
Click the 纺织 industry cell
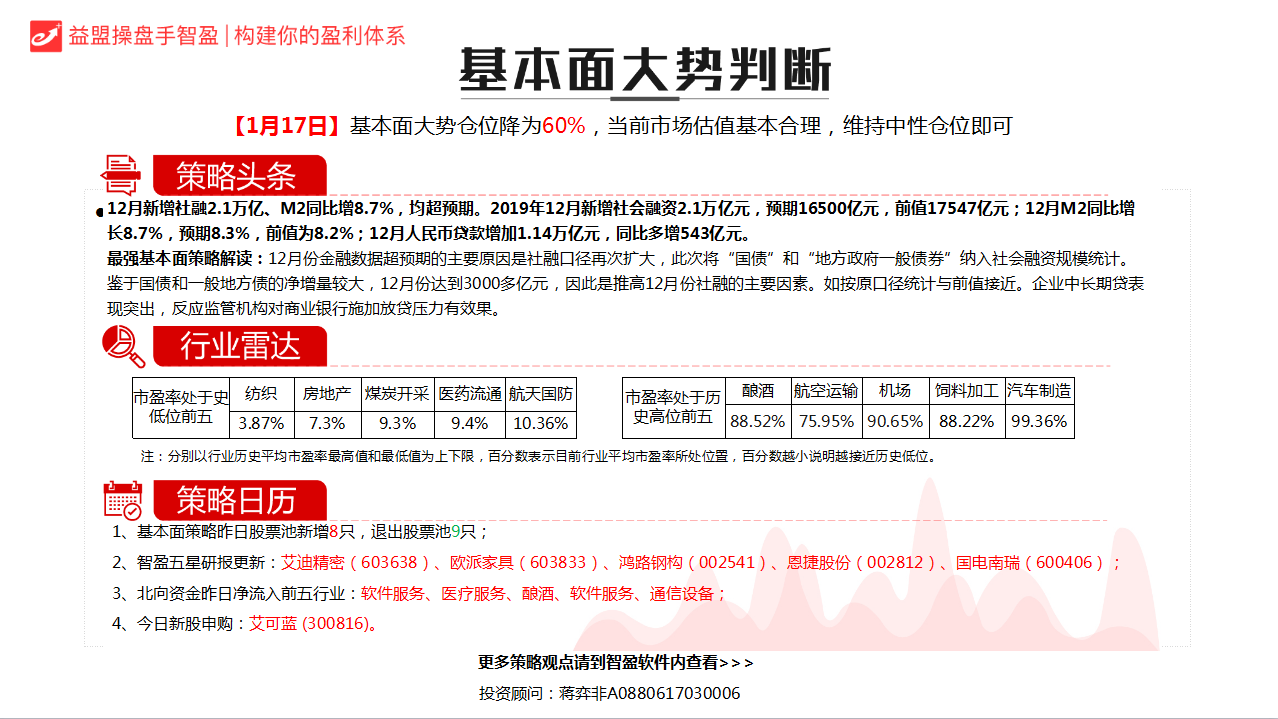261,393
